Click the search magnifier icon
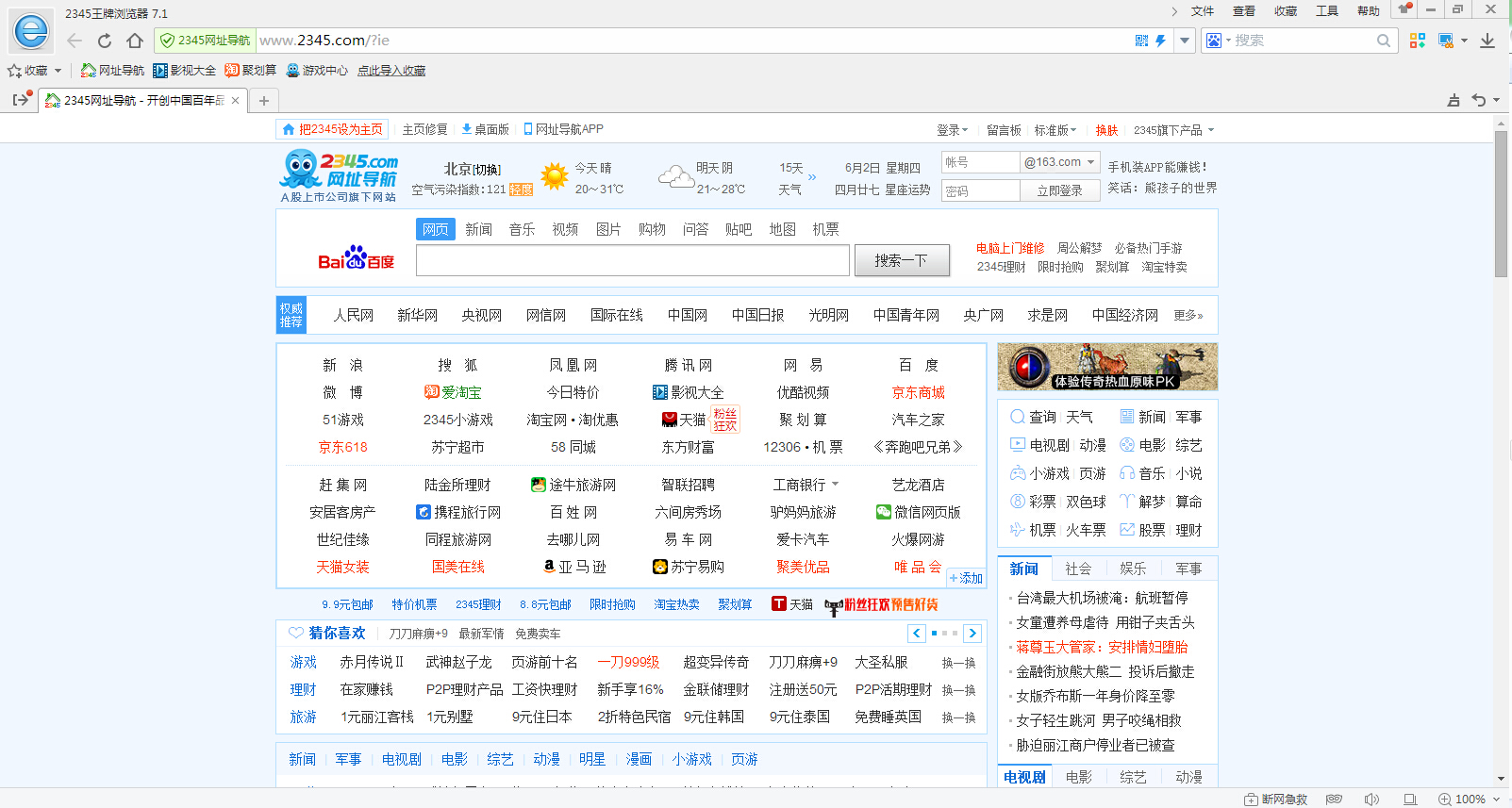Viewport: 1512px width, 808px height. coord(1384,41)
